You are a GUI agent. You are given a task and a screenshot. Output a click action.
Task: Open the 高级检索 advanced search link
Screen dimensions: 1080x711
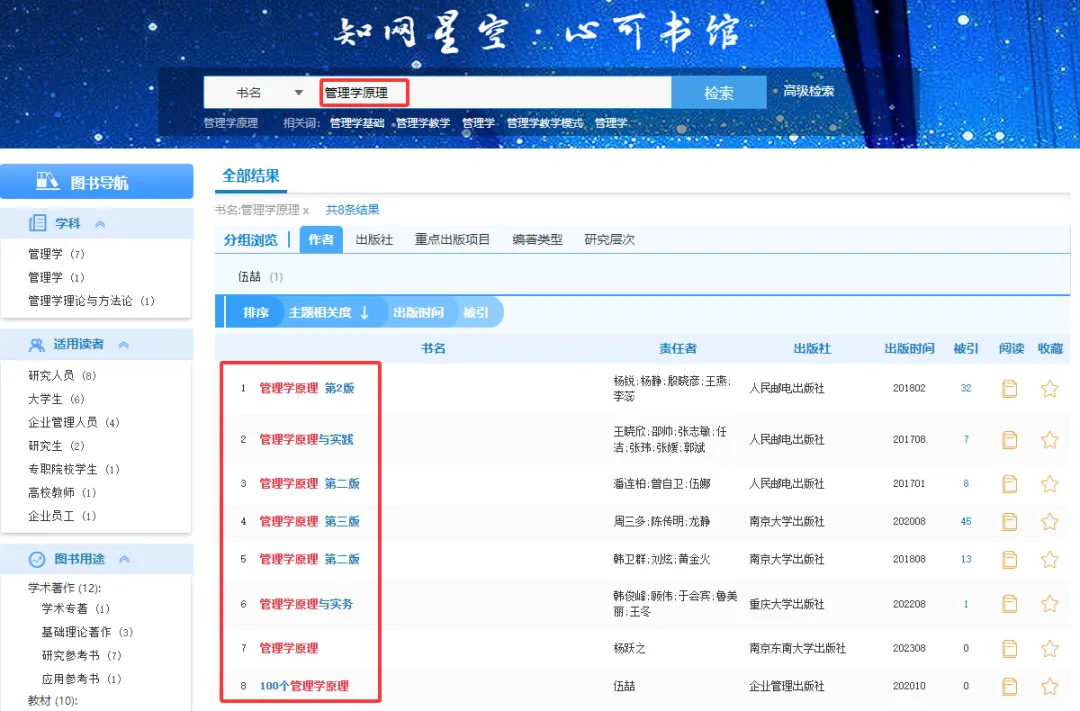point(808,91)
